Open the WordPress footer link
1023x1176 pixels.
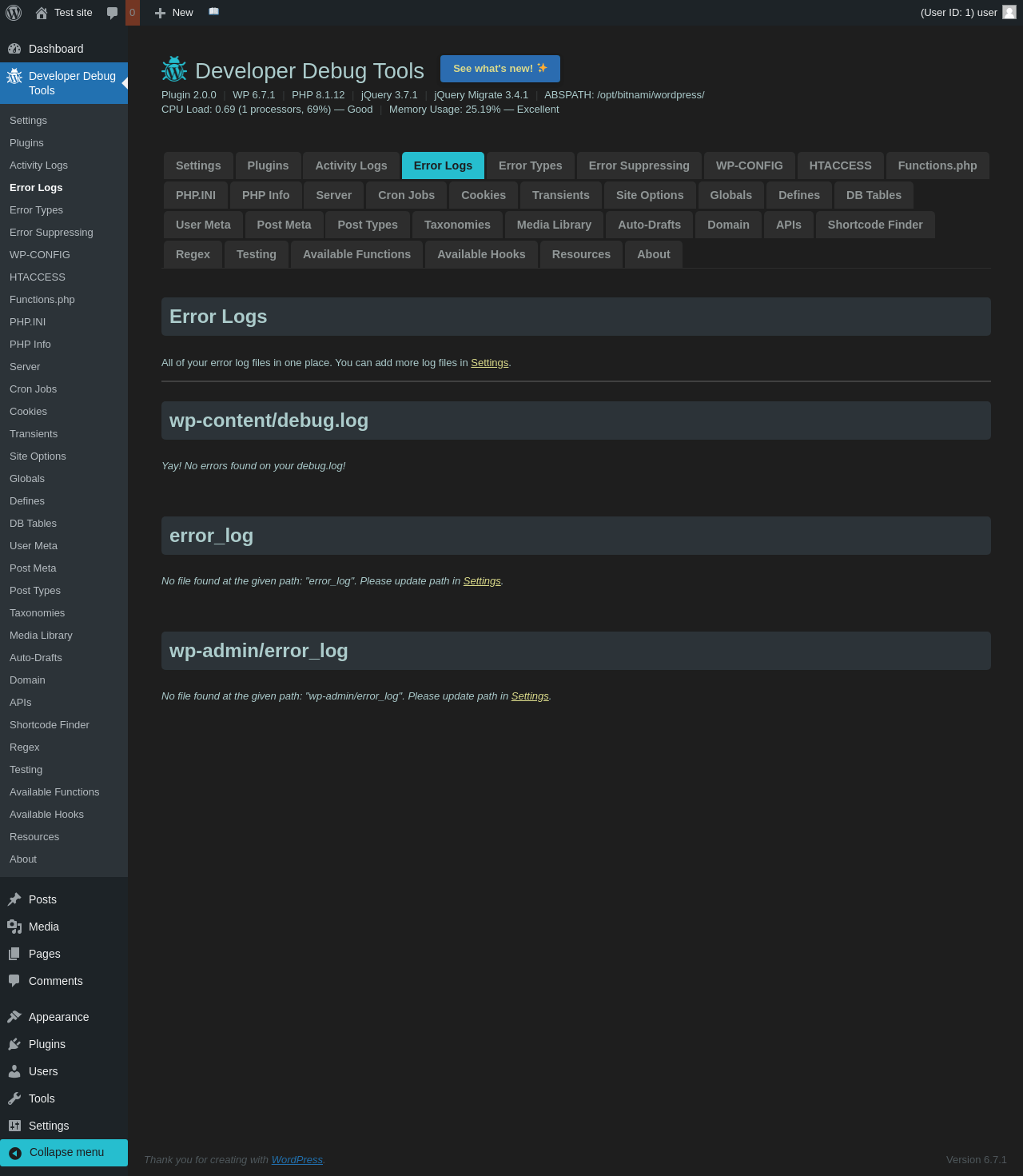(297, 1160)
